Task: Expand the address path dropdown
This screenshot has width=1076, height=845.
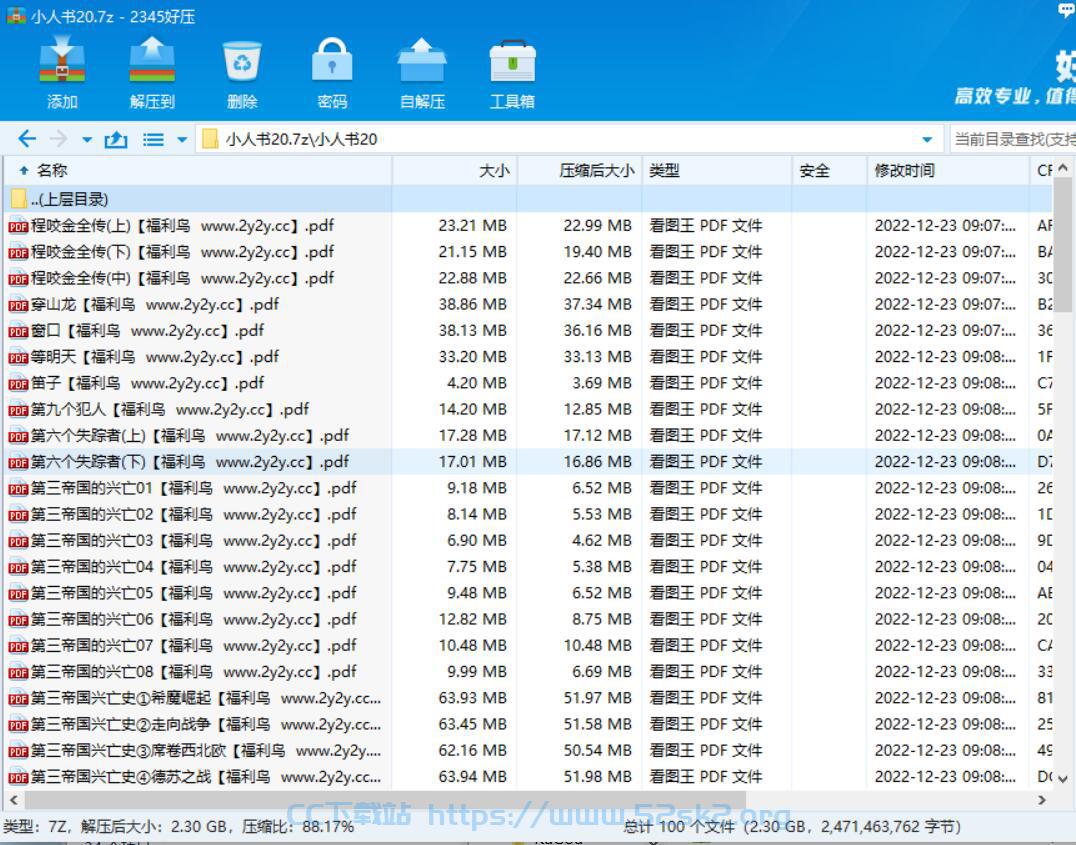Action: [x=927, y=140]
